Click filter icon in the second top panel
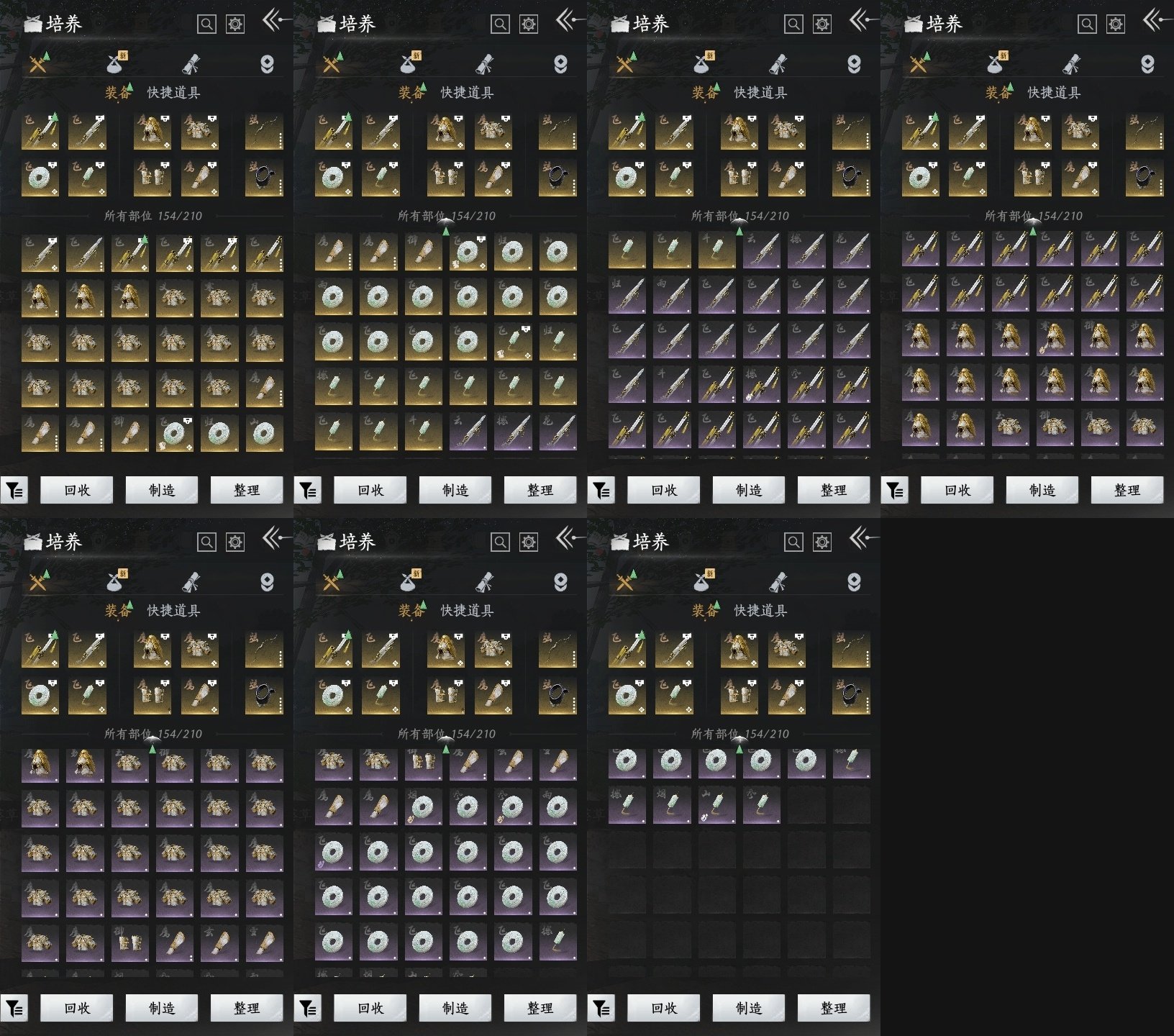 308,491
